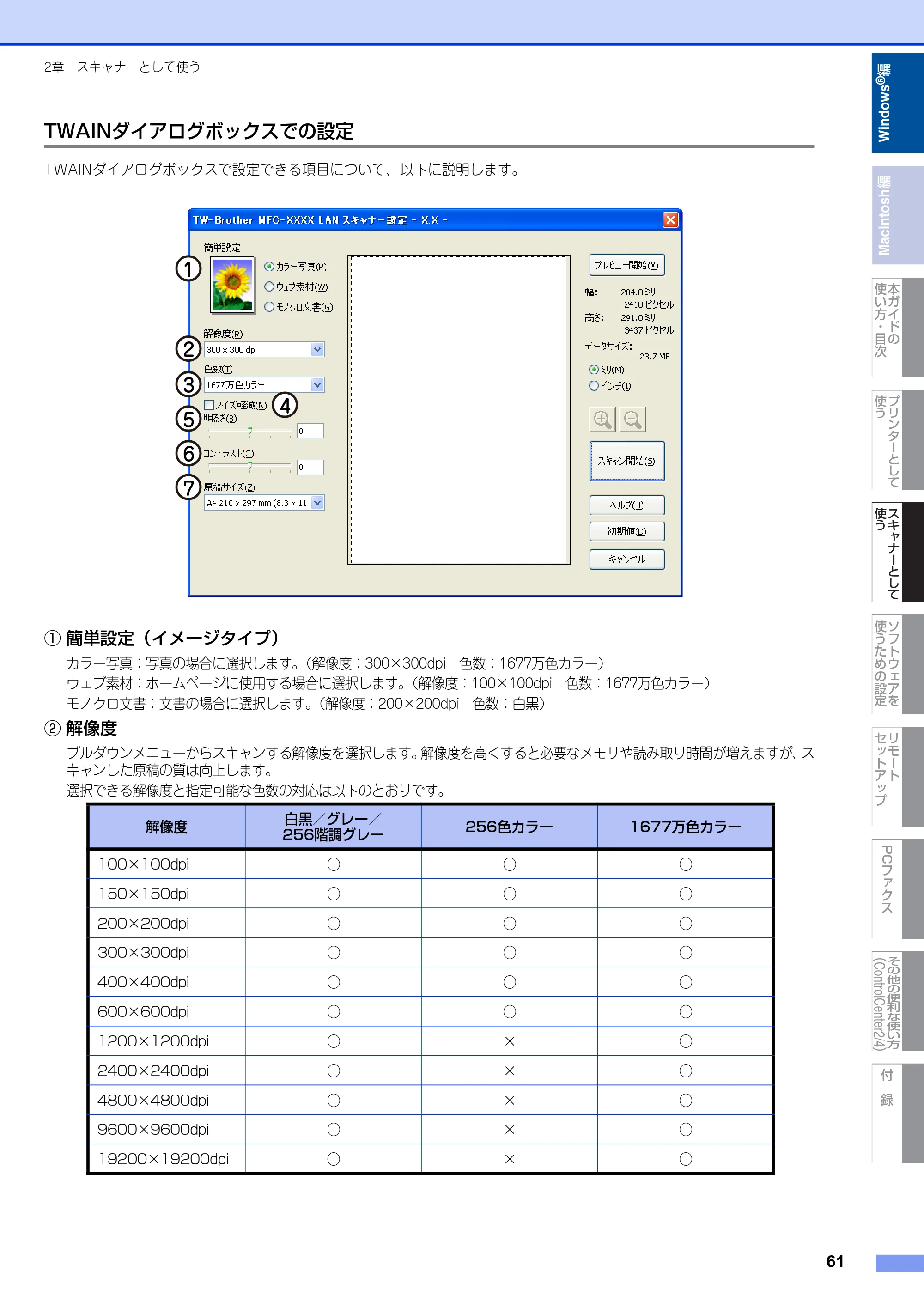This screenshot has width=924, height=1308.
Task: Open the Windows編 side tab
Action: tap(897, 103)
